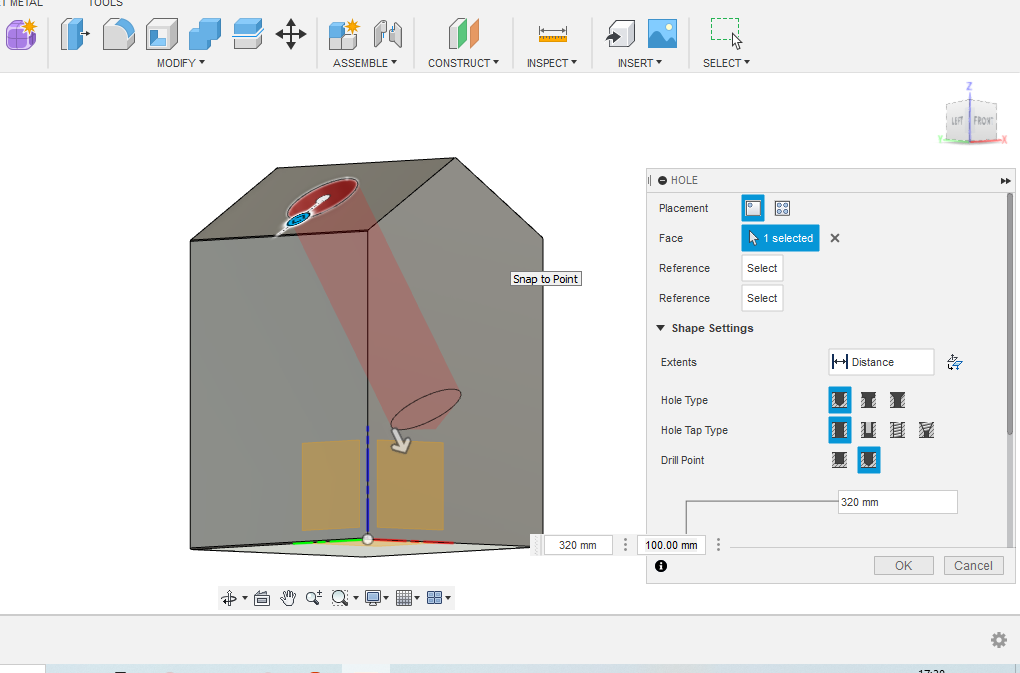This screenshot has height=673, width=1020.
Task: Select the Move/Copy tool
Action: 291,34
